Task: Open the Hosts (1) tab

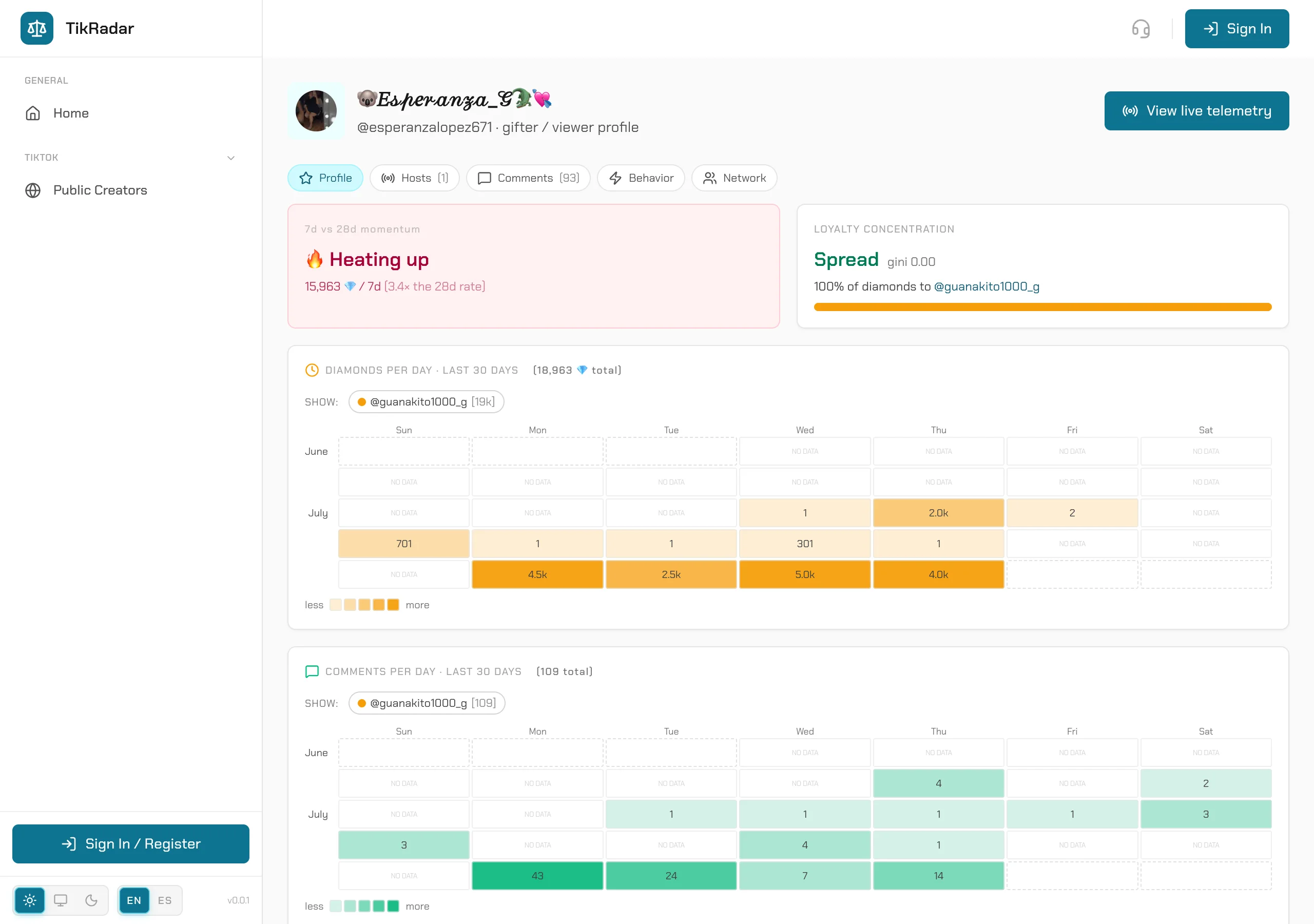Action: point(415,178)
